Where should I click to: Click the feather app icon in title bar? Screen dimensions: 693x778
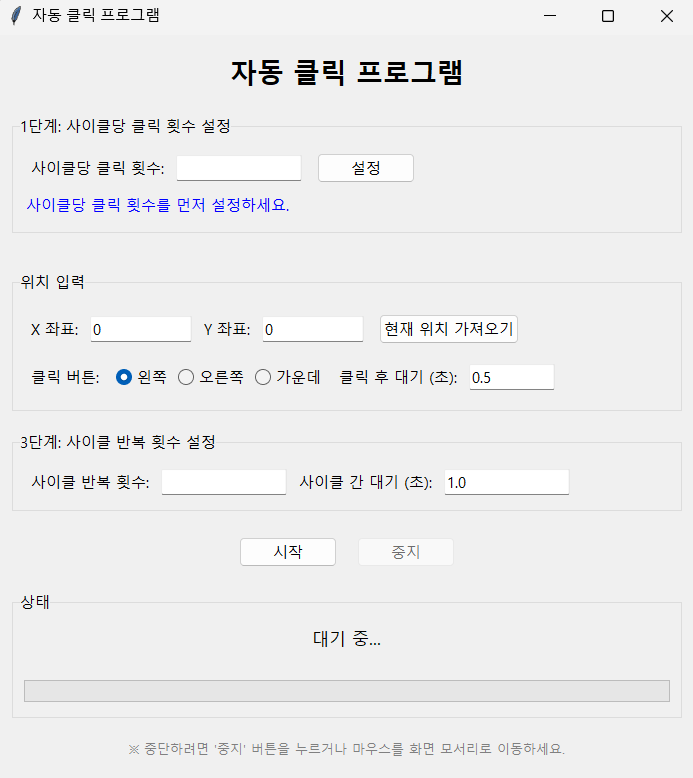point(16,16)
